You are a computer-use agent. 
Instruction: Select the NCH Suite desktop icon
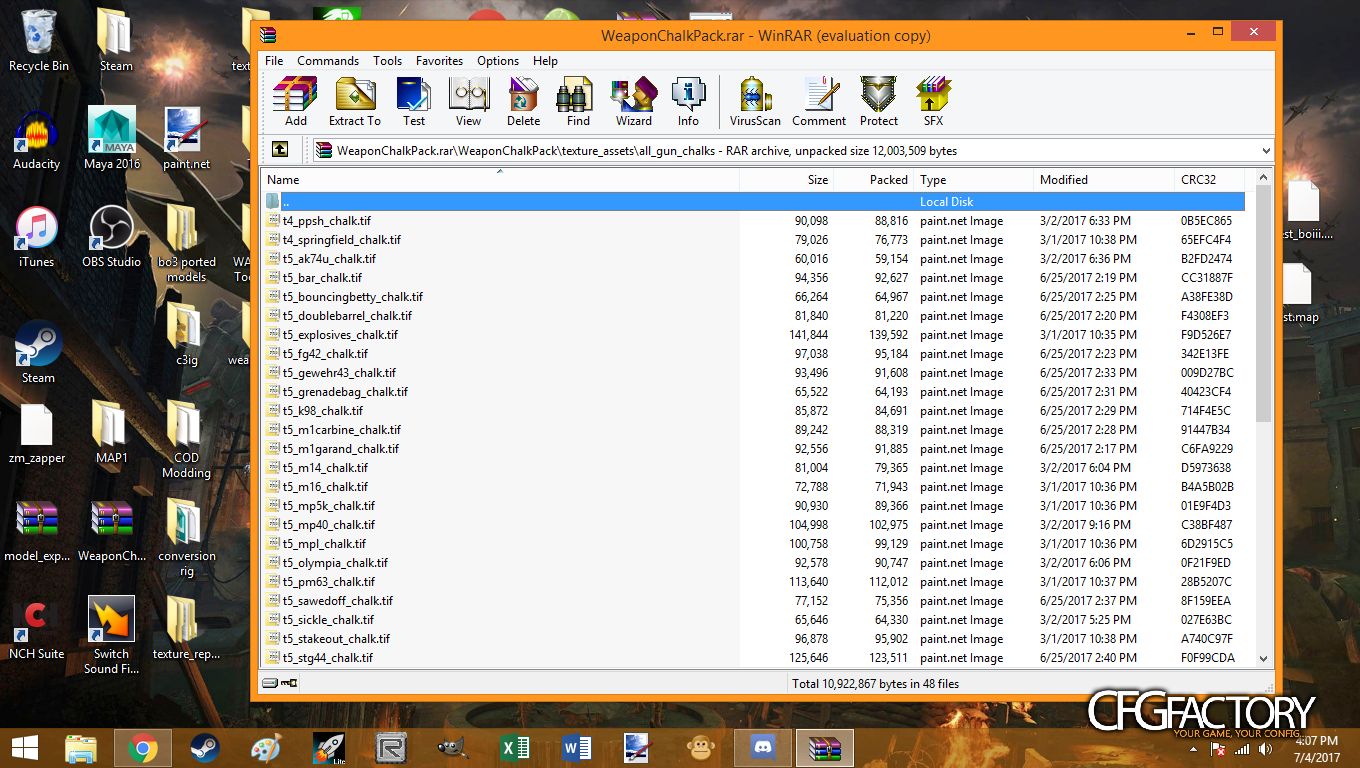click(x=36, y=630)
